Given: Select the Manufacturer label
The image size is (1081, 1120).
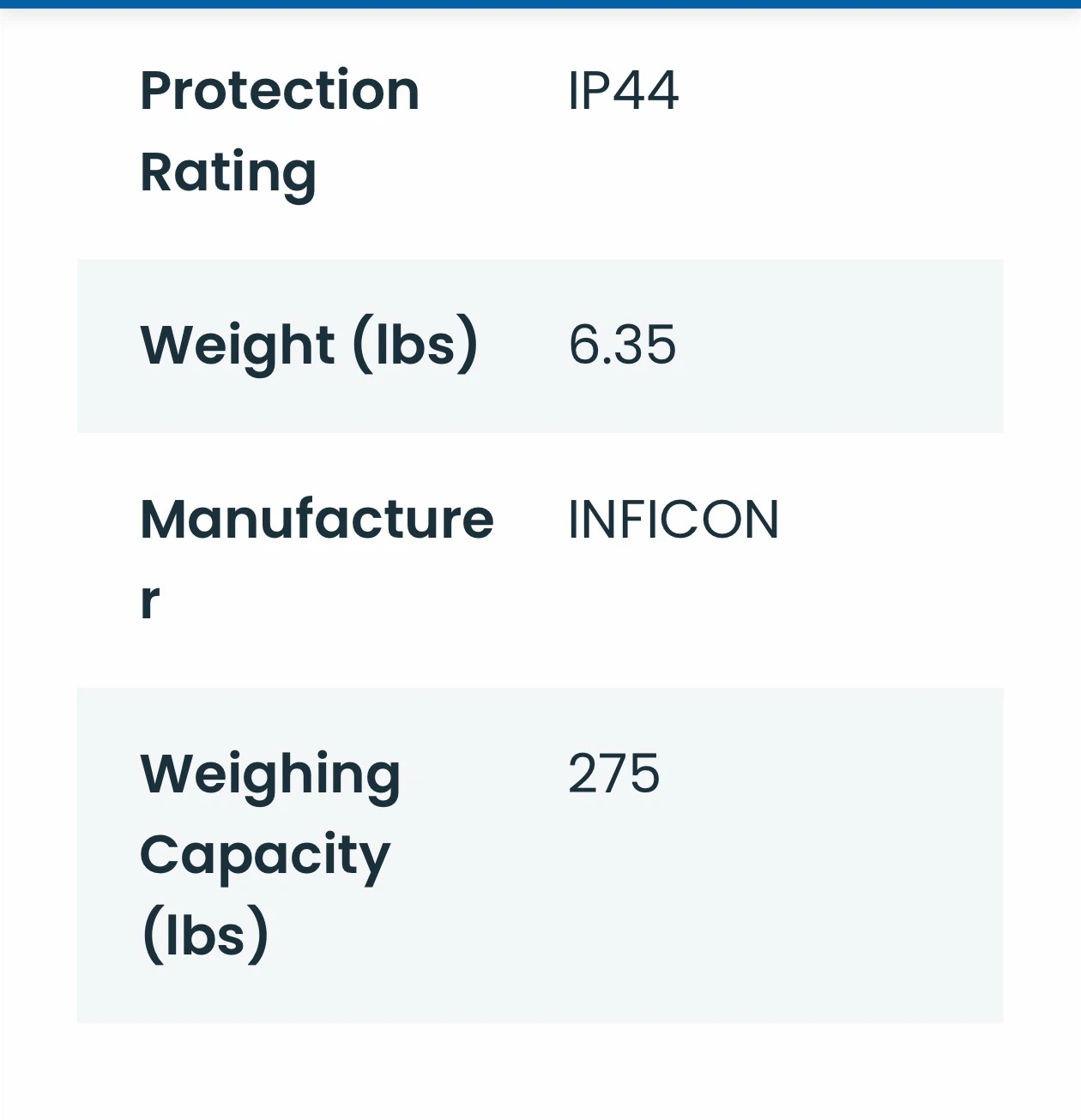Looking at the screenshot, I should (x=317, y=559).
